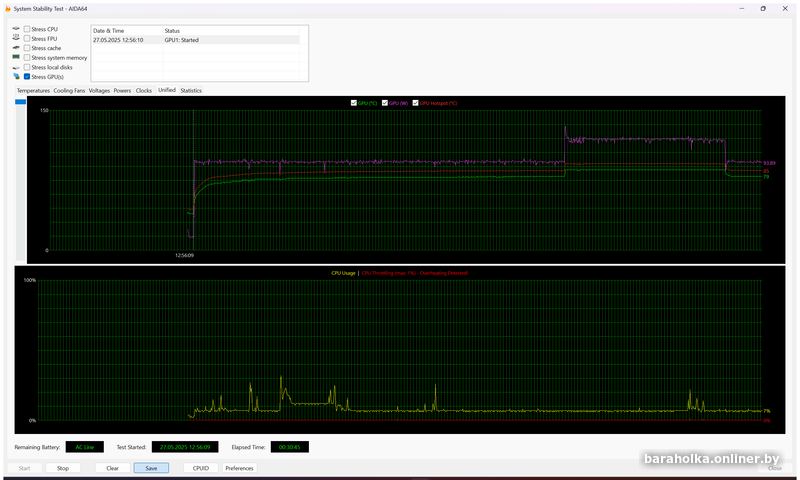
Task: Click the Clear button
Action: pos(113,468)
